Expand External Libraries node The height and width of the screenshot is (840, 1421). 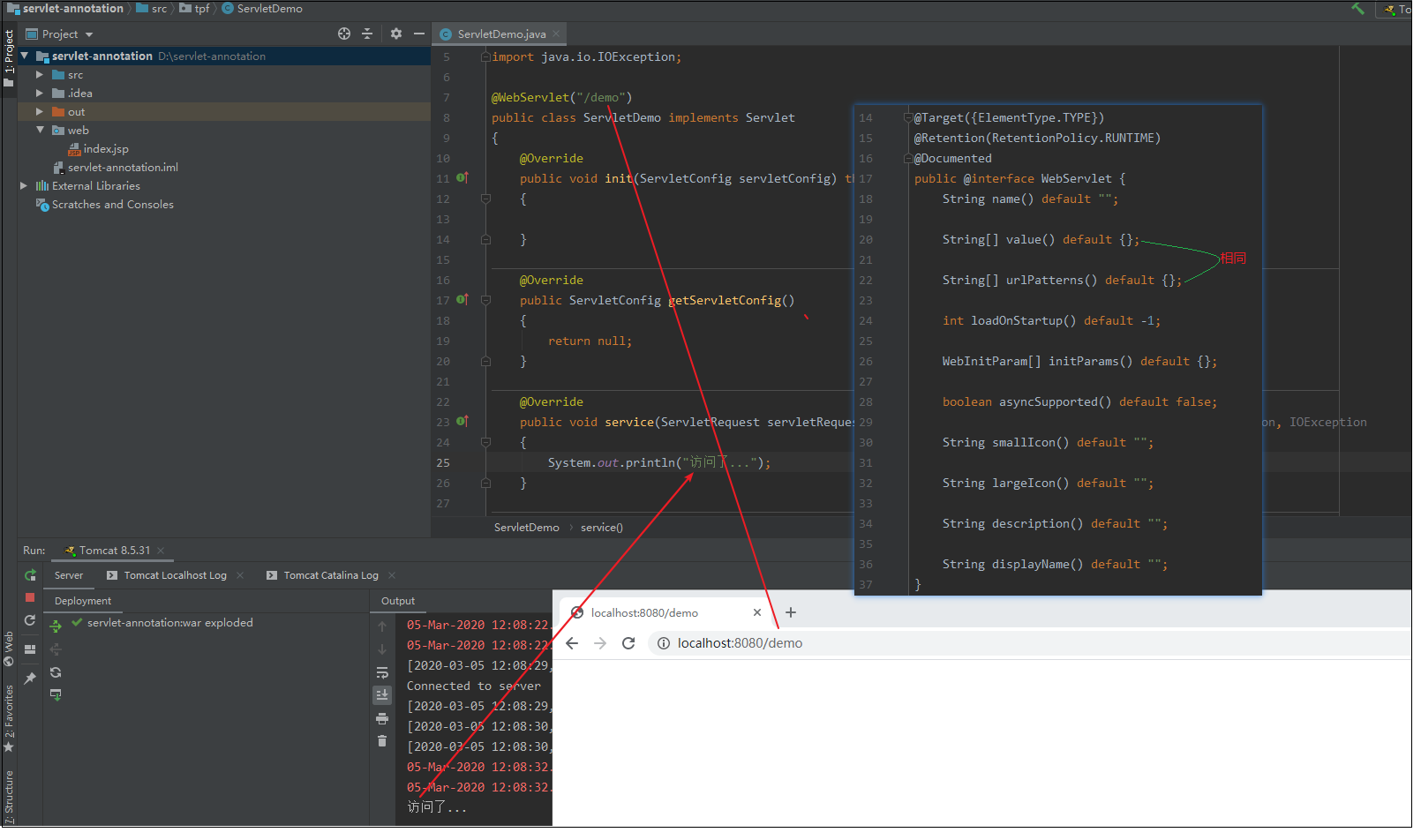(x=24, y=186)
